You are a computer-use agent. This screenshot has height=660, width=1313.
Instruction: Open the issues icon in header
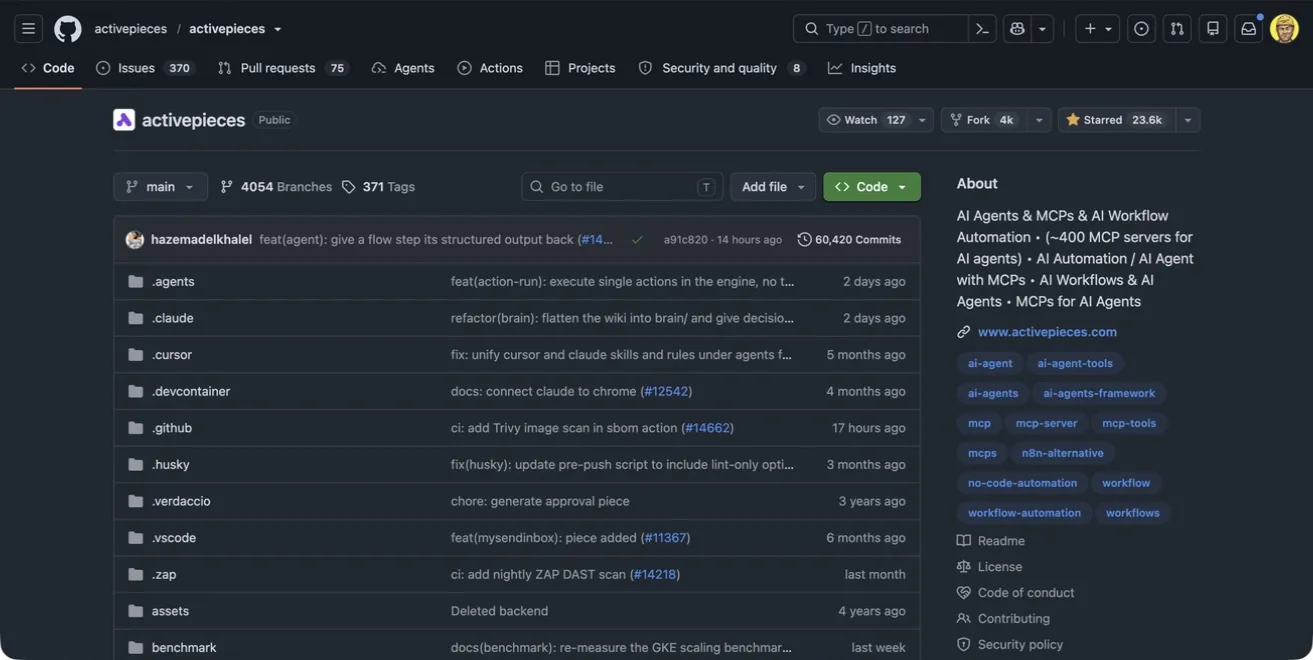(1141, 29)
